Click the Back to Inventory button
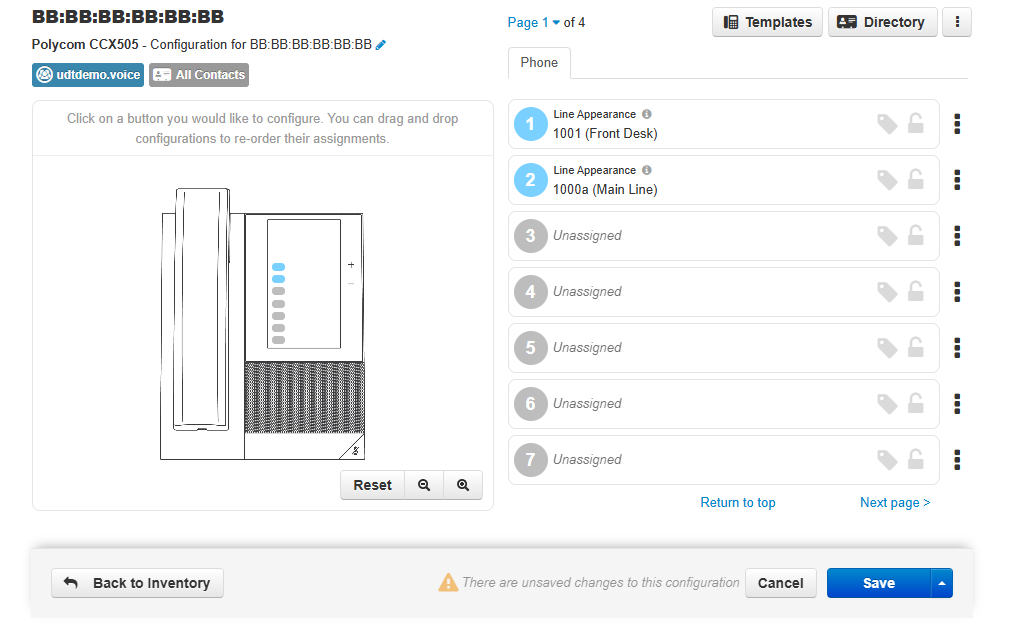Viewport: 1017px width, 632px height. pos(137,583)
